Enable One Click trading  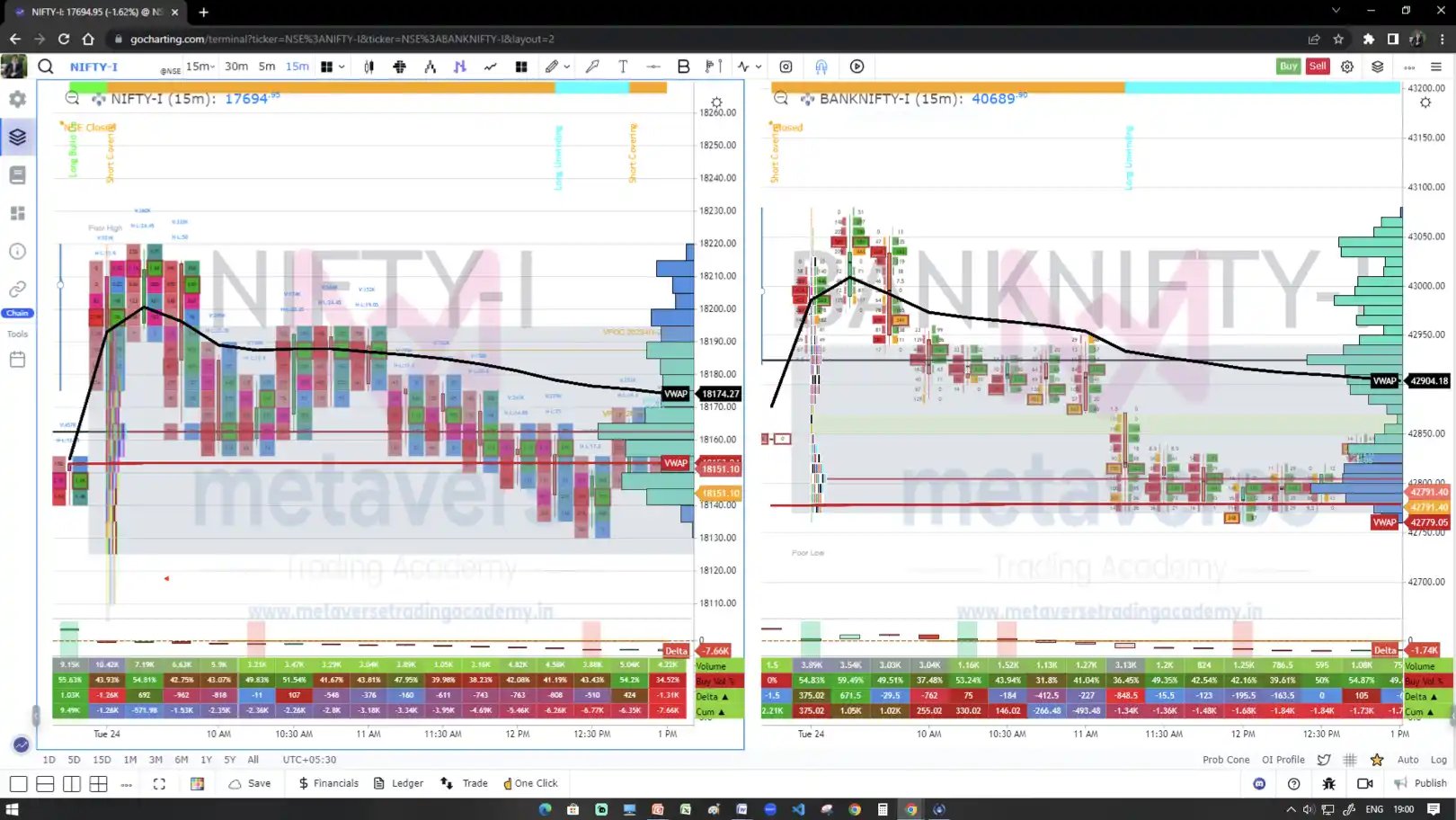530,783
